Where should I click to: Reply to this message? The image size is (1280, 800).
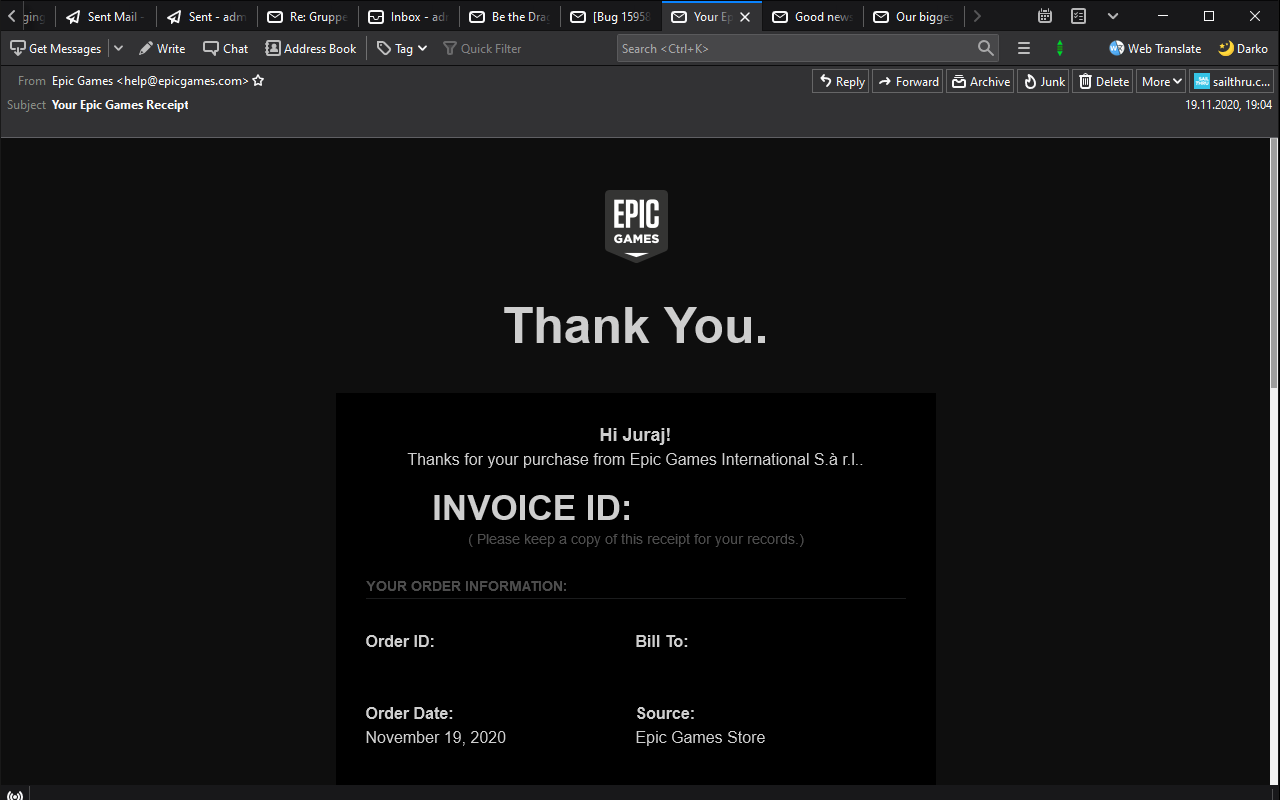(841, 82)
